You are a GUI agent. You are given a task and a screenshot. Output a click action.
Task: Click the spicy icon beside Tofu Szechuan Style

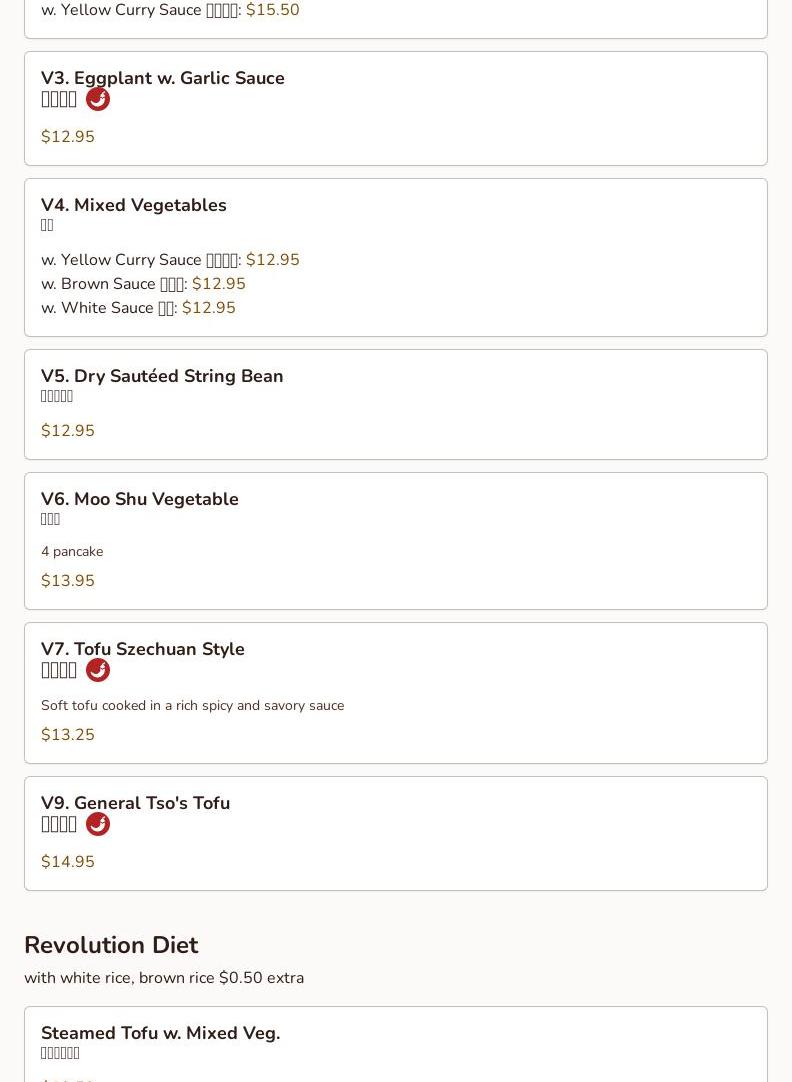[98, 670]
